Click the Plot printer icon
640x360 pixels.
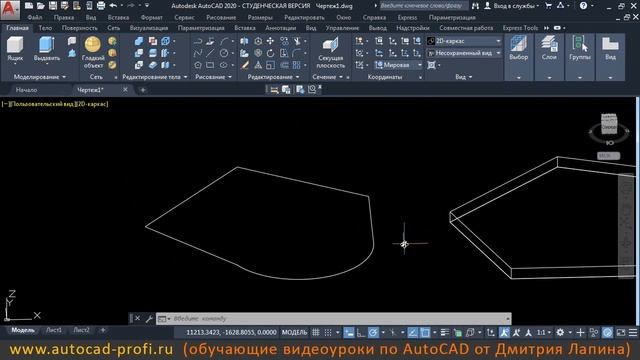[101, 6]
